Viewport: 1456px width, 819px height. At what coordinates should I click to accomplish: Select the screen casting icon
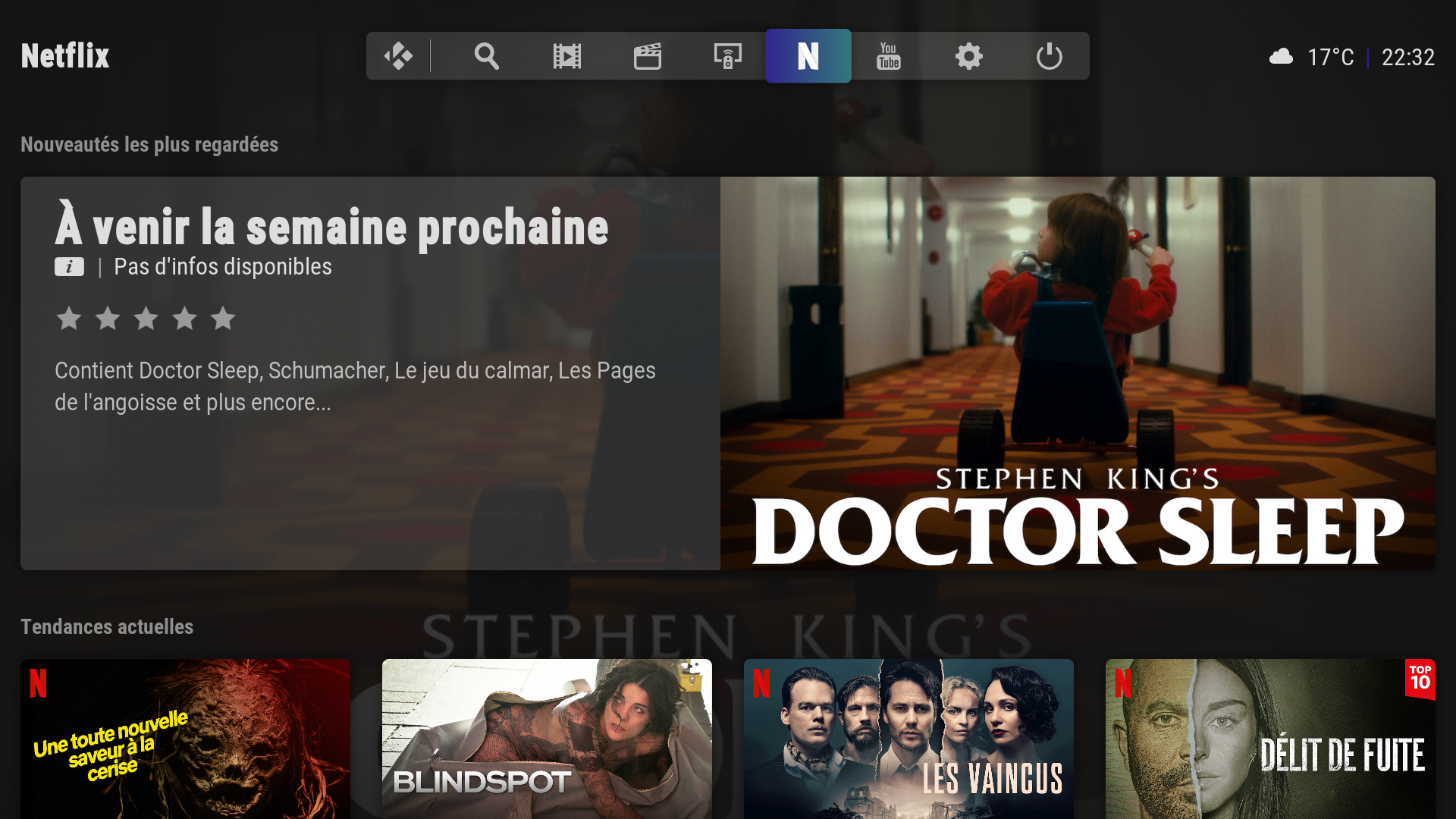pyautogui.click(x=727, y=55)
